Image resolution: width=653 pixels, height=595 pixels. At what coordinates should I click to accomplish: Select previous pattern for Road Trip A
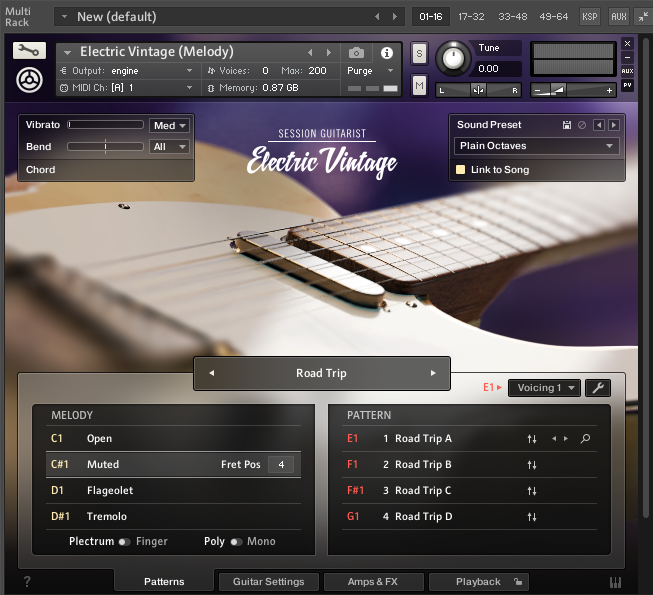[553, 438]
